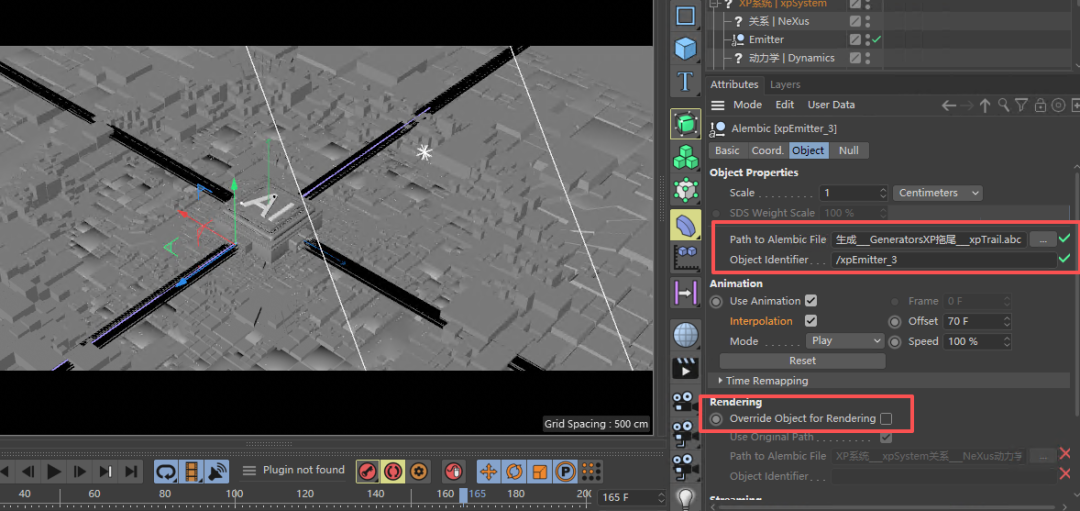The height and width of the screenshot is (511, 1080).
Task: Open the User Data menu
Action: tap(831, 105)
